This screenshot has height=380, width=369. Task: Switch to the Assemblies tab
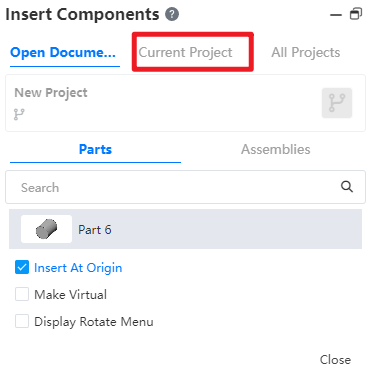[276, 149]
